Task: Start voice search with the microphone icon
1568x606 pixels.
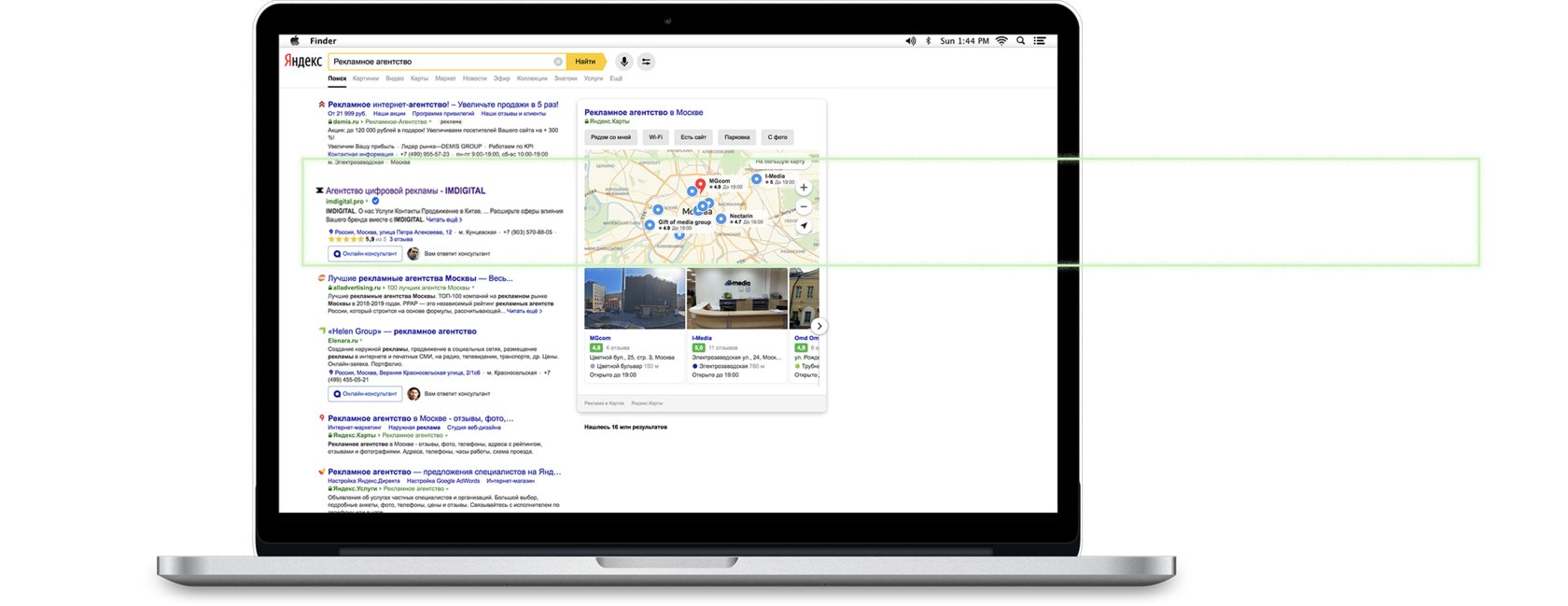Action: 623,62
